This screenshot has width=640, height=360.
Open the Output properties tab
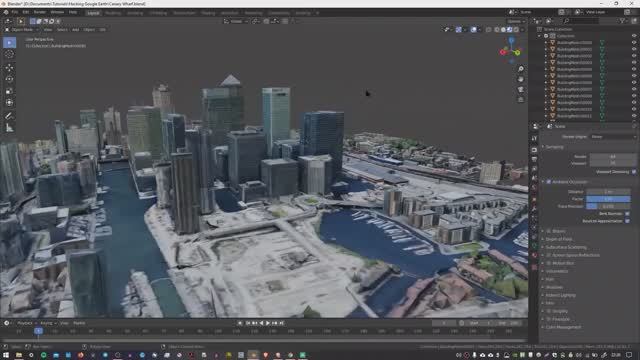click(534, 159)
